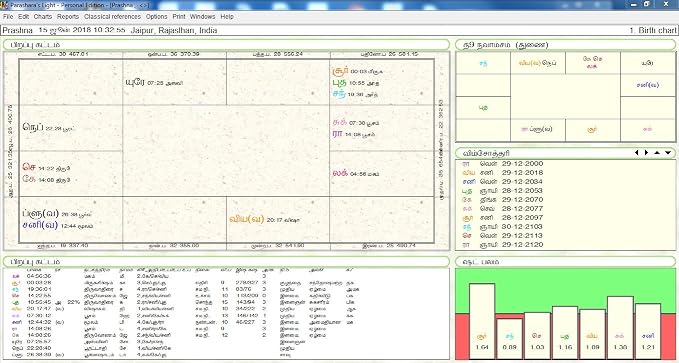This screenshot has height=363, width=679.
Task: Click the next (right arrow) button in Vimshottari header
Action: (647, 153)
